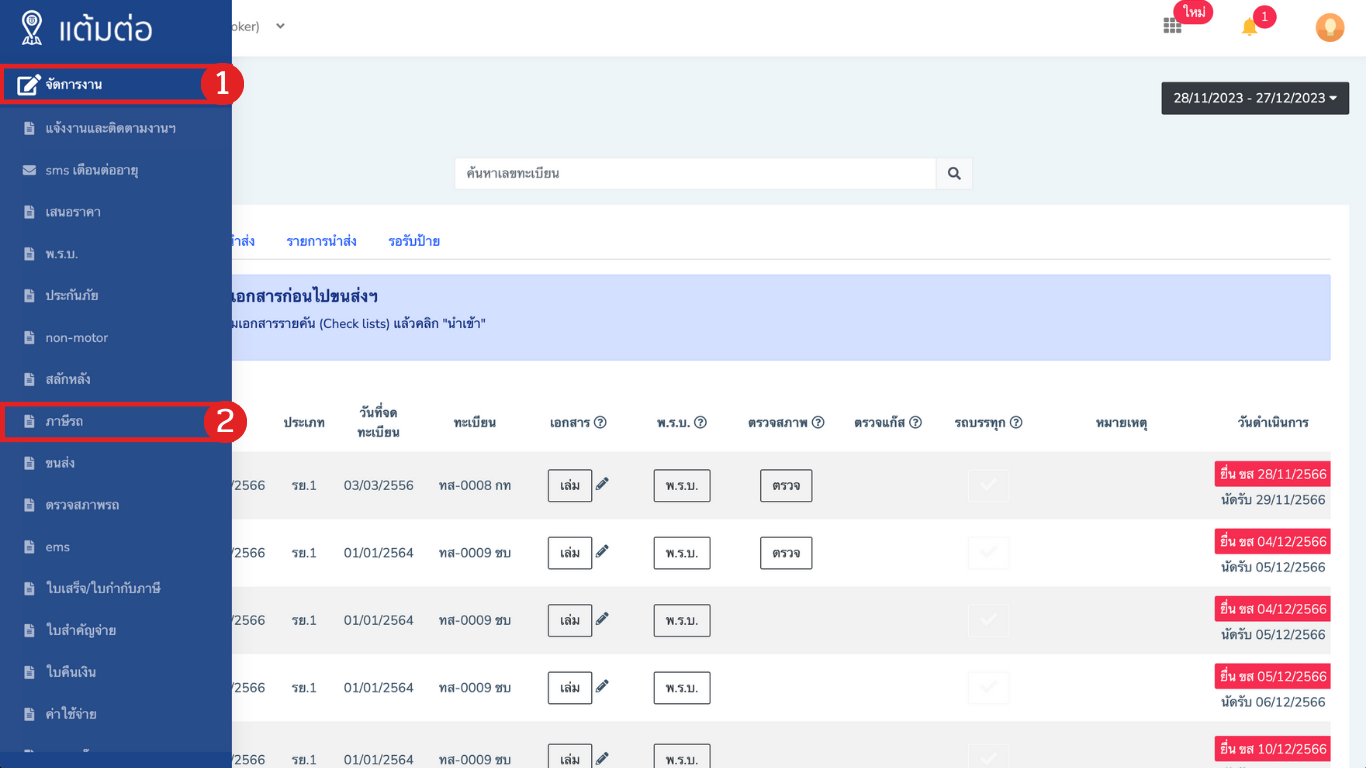Click pencil icon in ยื่น ขส 05/12/2566 row
Image resolution: width=1366 pixels, height=768 pixels.
pyautogui.click(x=602, y=686)
